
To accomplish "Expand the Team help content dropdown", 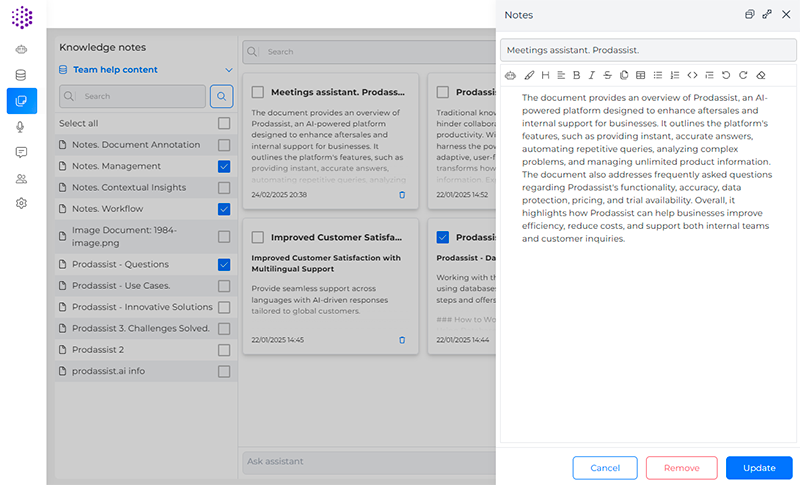I will coord(229,70).
